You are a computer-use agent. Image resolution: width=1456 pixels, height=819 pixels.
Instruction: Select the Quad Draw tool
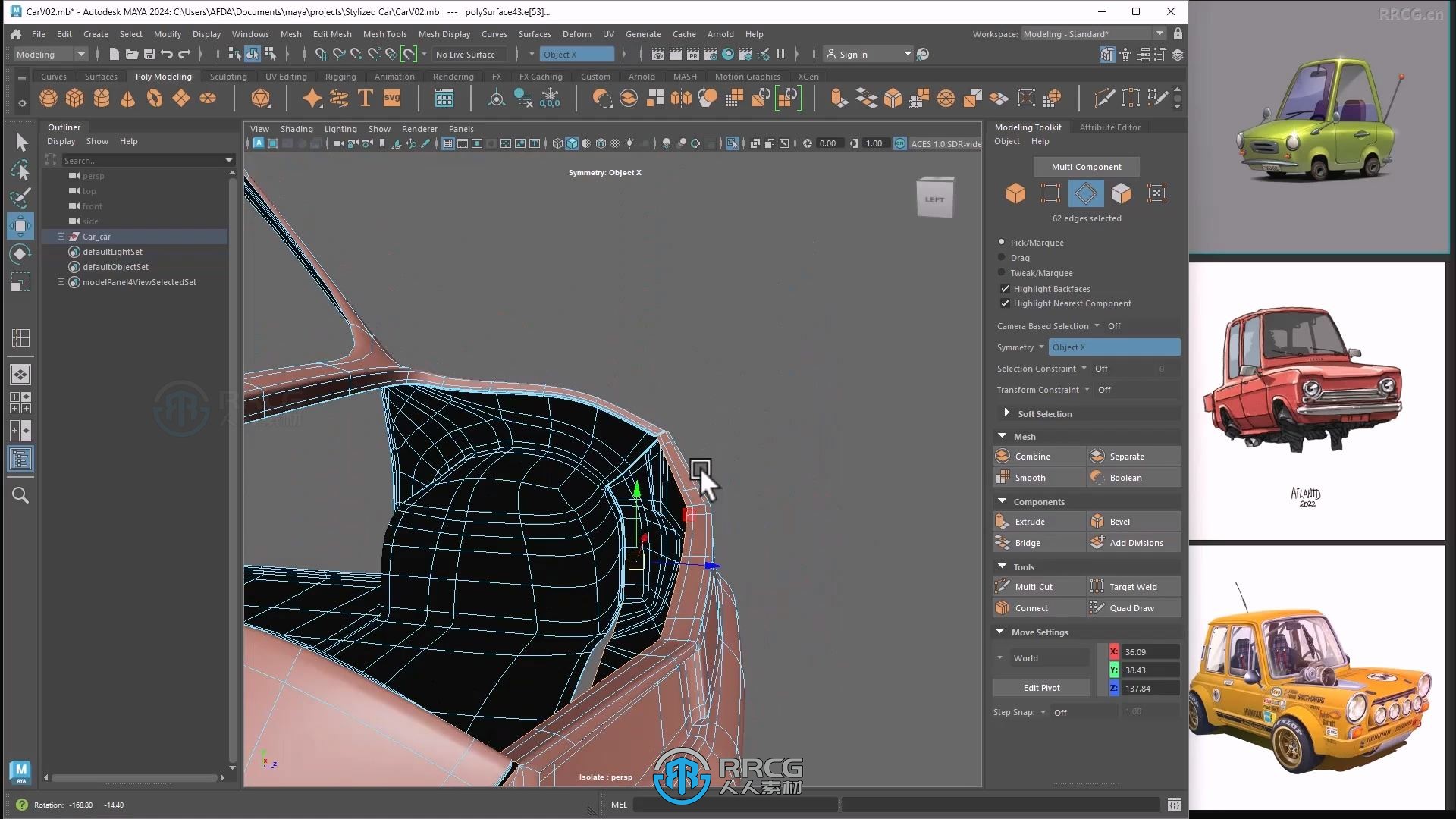[x=1132, y=608]
